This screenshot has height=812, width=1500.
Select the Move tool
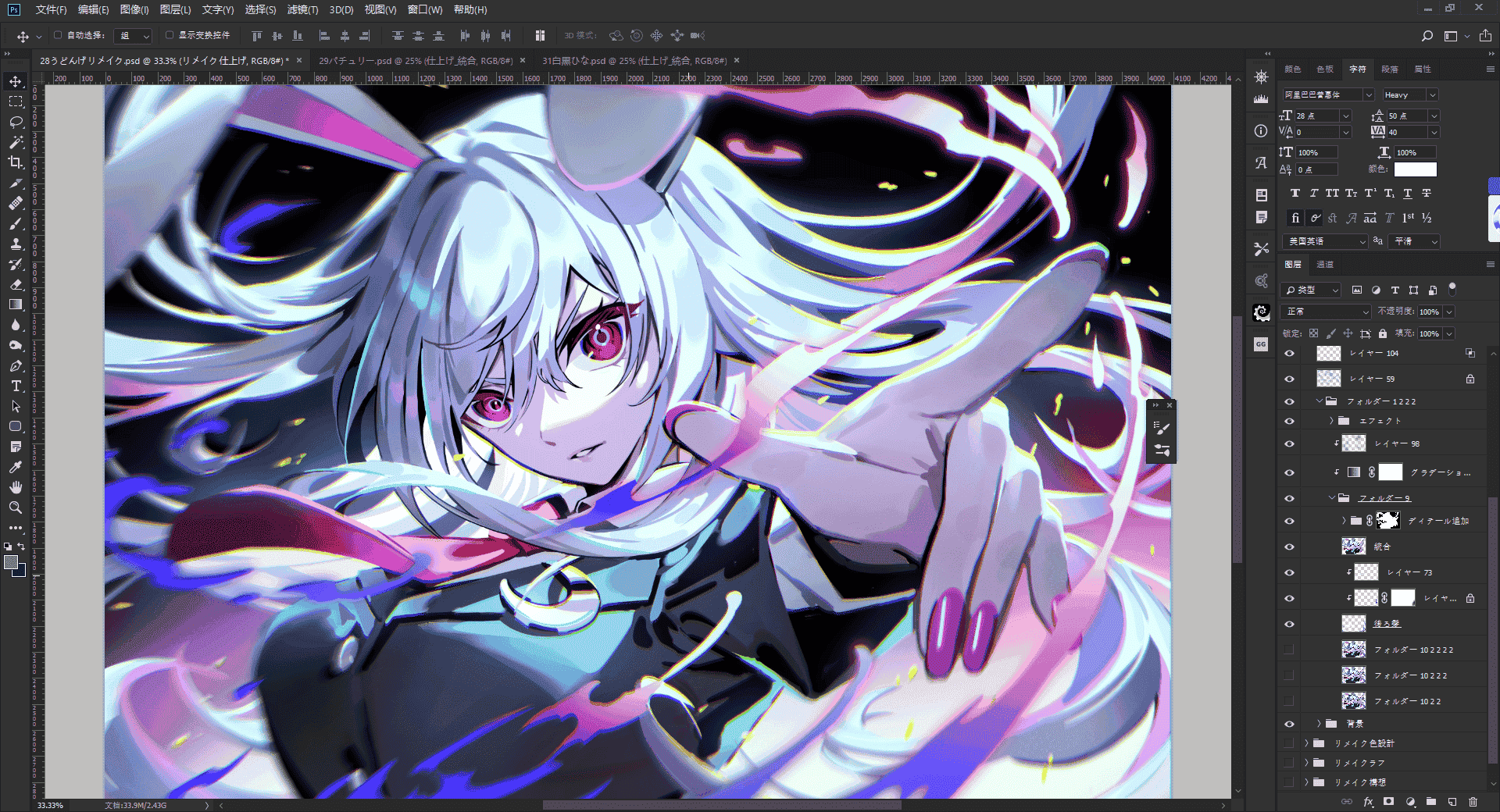(16, 81)
